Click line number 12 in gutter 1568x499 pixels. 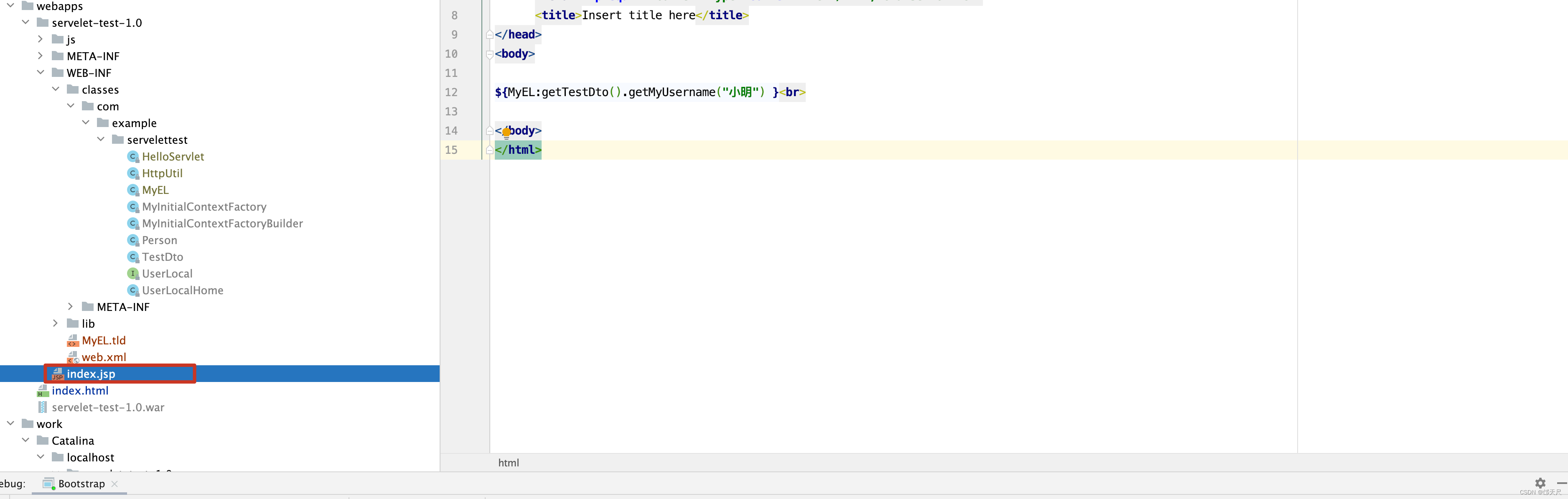click(x=451, y=92)
